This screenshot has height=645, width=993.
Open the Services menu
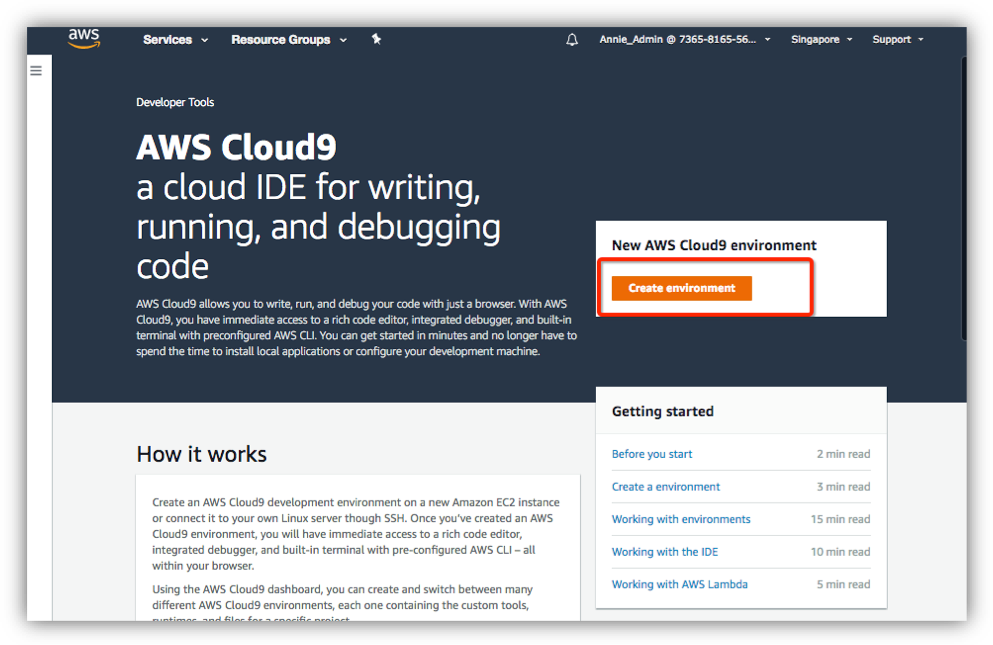175,40
